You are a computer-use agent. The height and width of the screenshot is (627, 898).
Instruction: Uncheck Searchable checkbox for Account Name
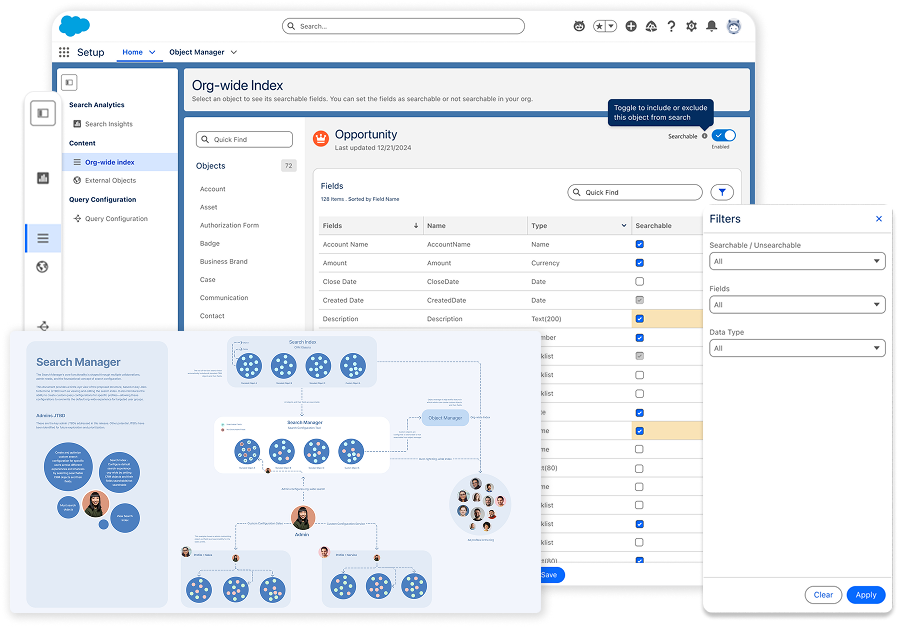click(x=640, y=244)
